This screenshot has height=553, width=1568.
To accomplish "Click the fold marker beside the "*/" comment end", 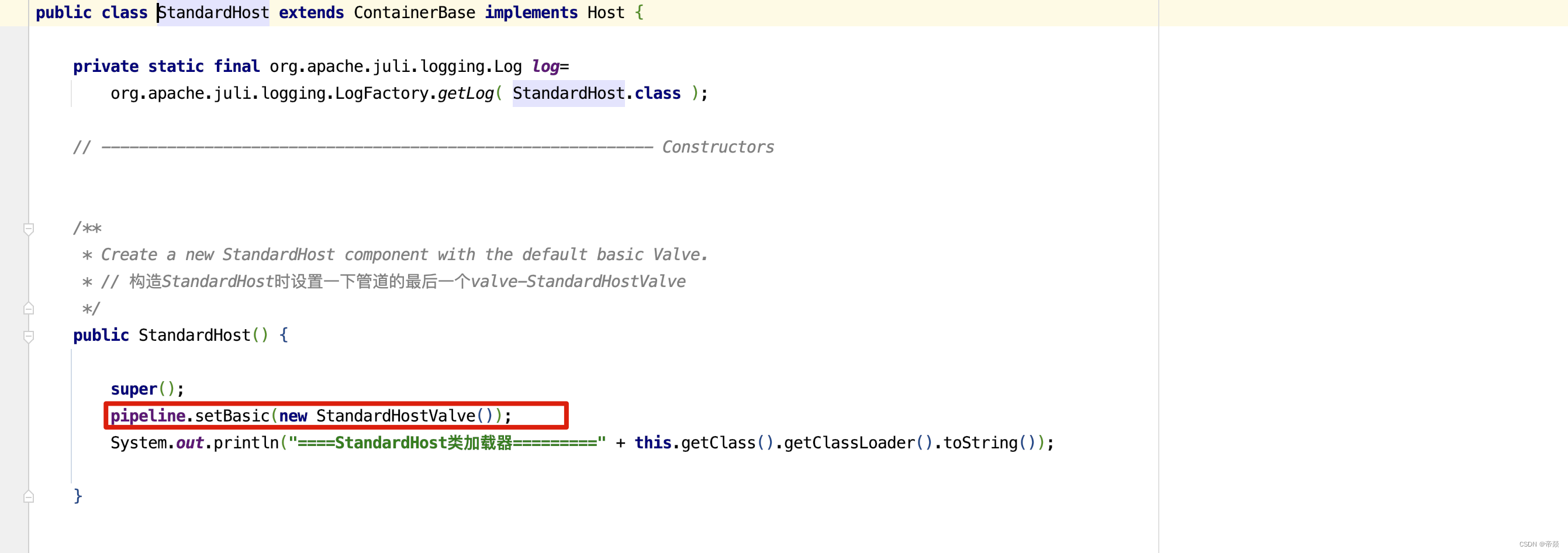I will 28,309.
